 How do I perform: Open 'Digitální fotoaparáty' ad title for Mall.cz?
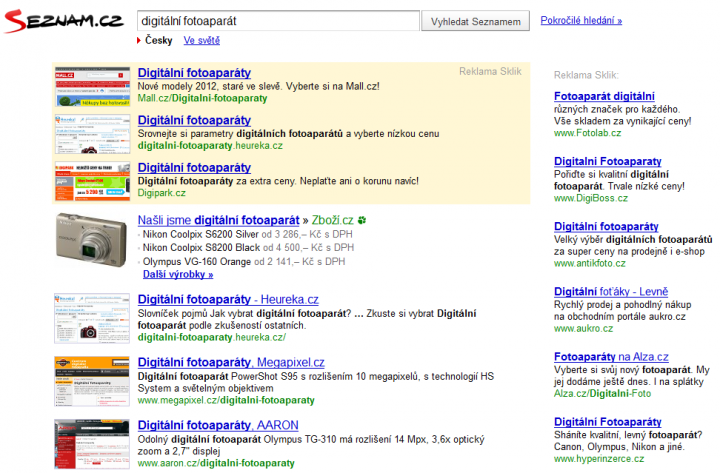tap(194, 73)
